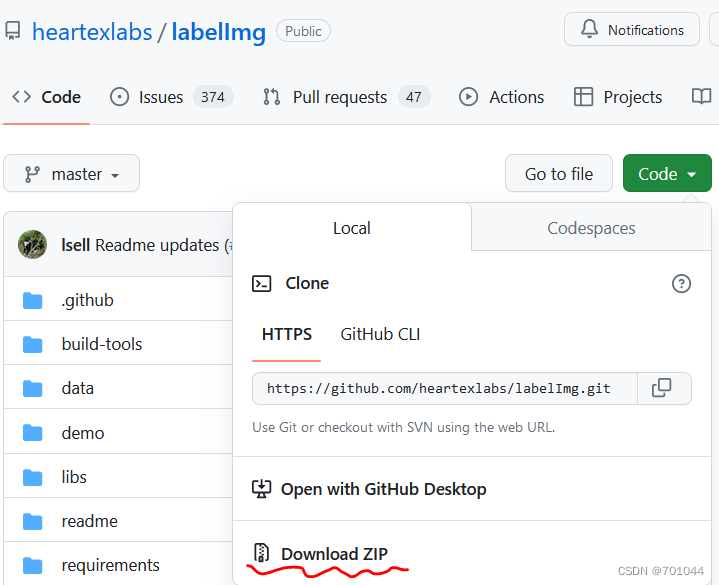Click the clone URL text field
The image size is (719, 585).
click(x=444, y=388)
